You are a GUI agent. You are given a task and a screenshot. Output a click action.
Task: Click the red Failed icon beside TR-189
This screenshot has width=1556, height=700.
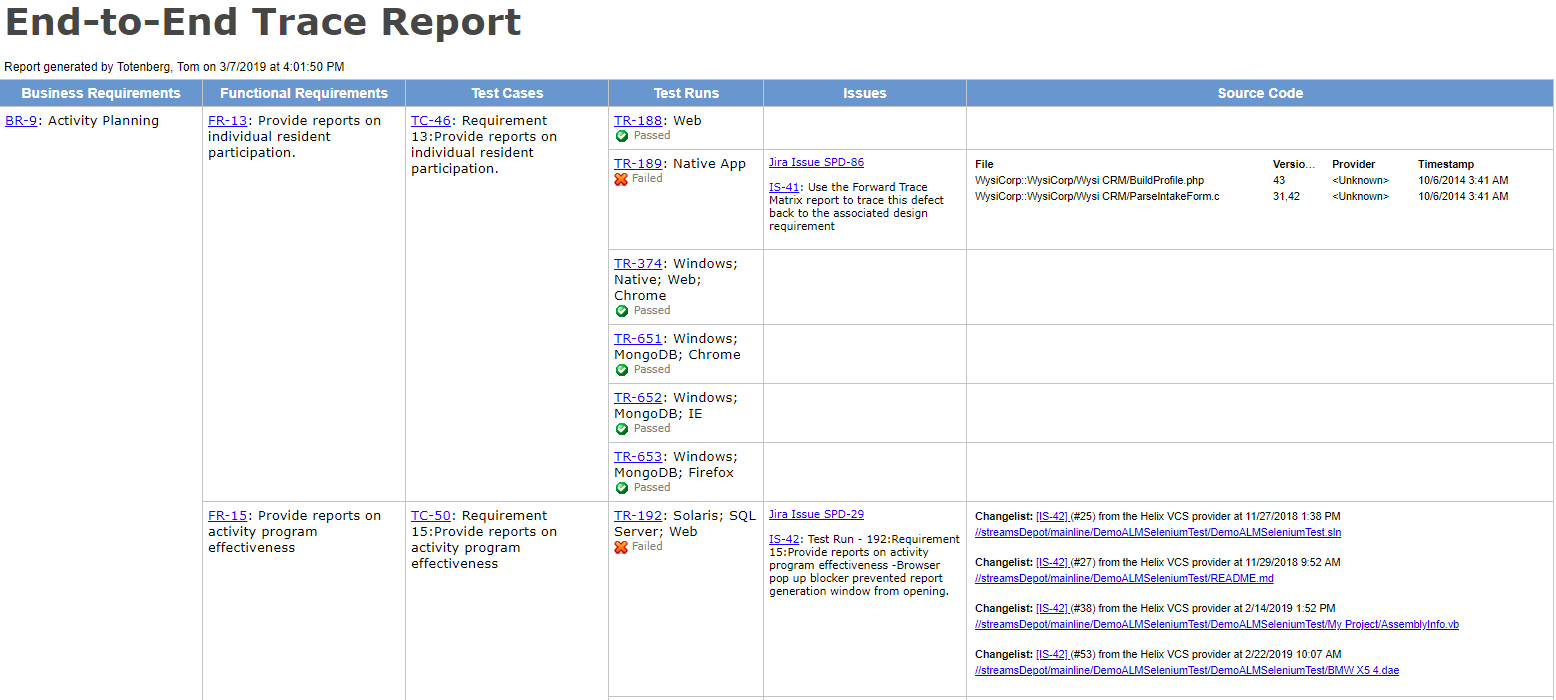(622, 178)
